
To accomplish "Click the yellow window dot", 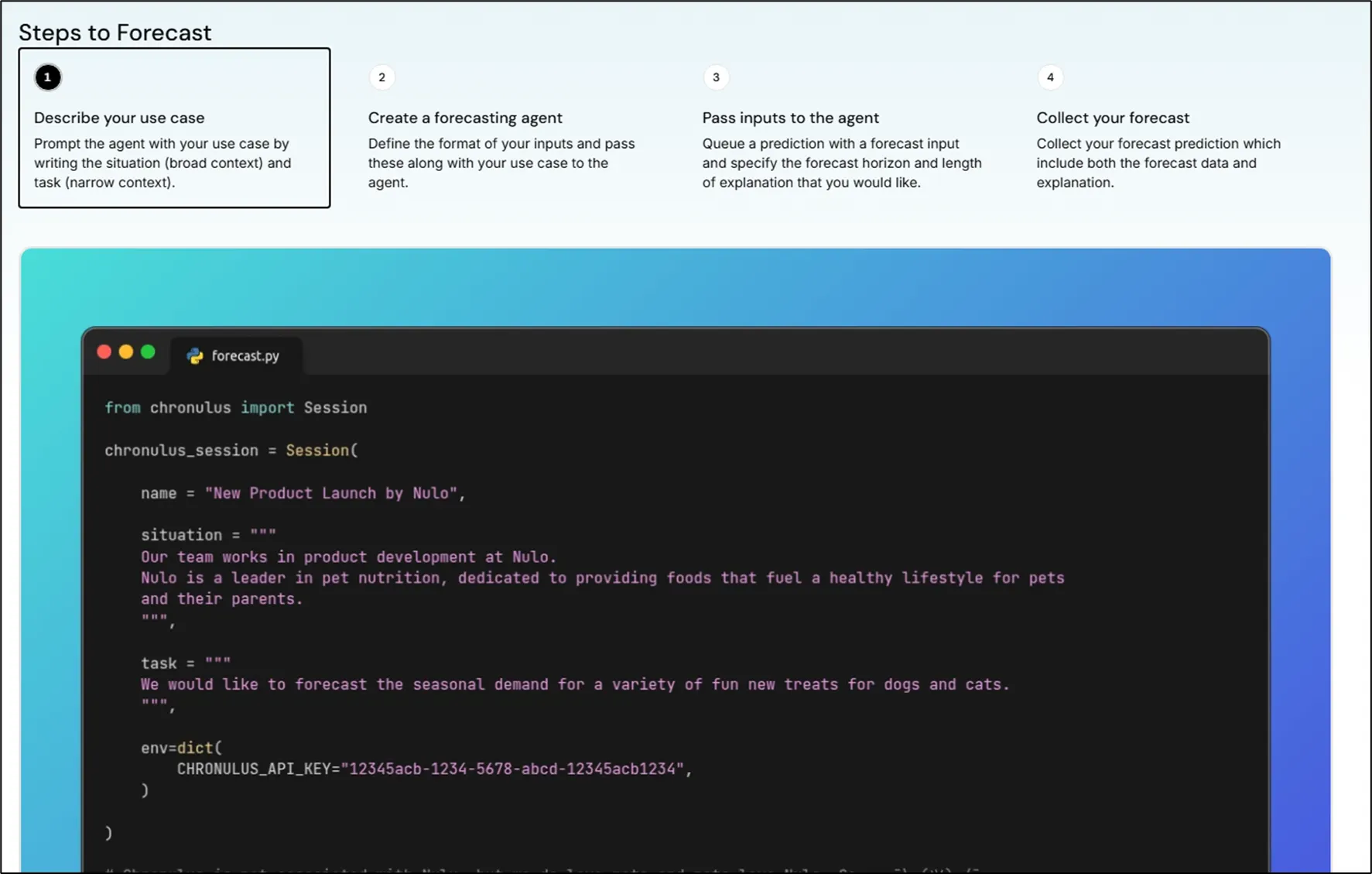I will pos(126,353).
